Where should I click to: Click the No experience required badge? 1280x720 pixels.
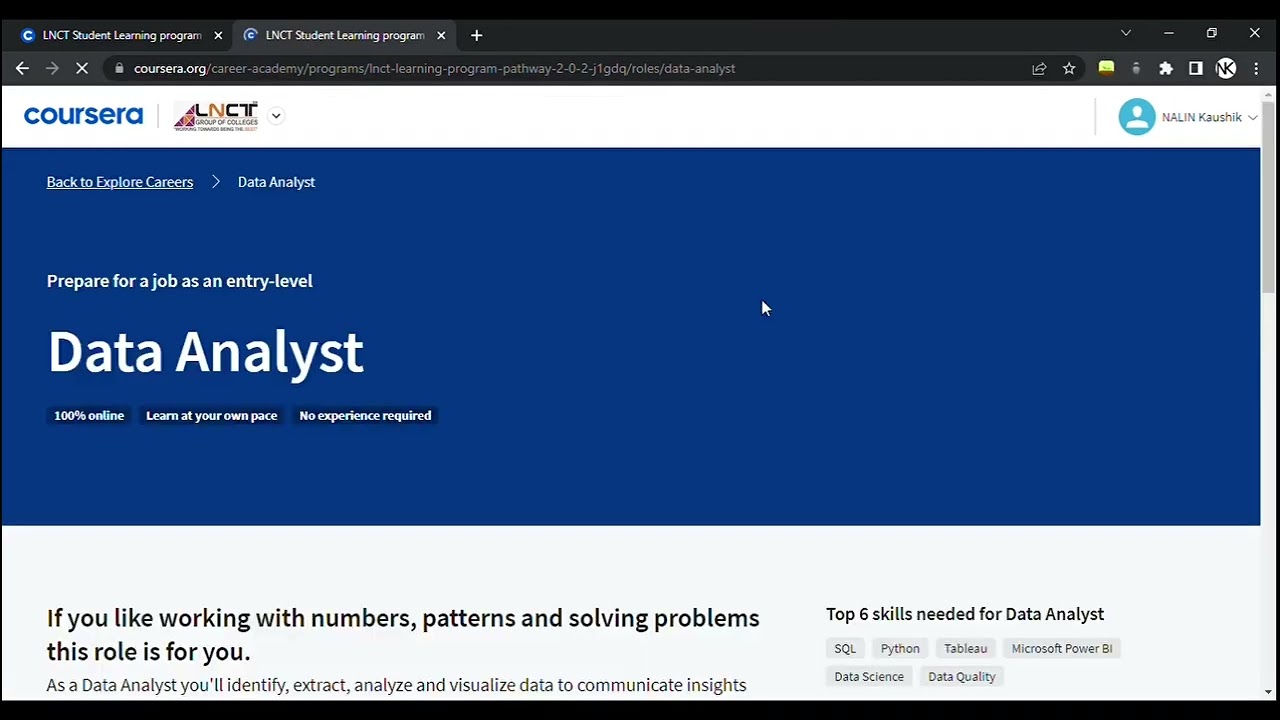point(365,415)
